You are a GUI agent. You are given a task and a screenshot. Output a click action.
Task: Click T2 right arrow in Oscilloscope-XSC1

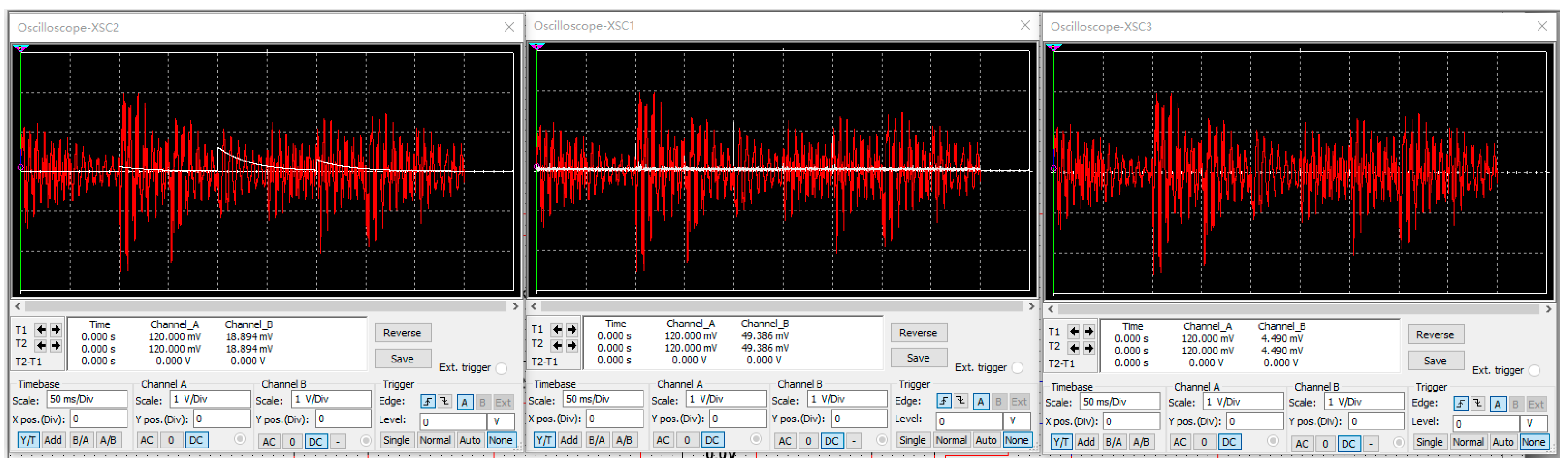pyautogui.click(x=572, y=345)
